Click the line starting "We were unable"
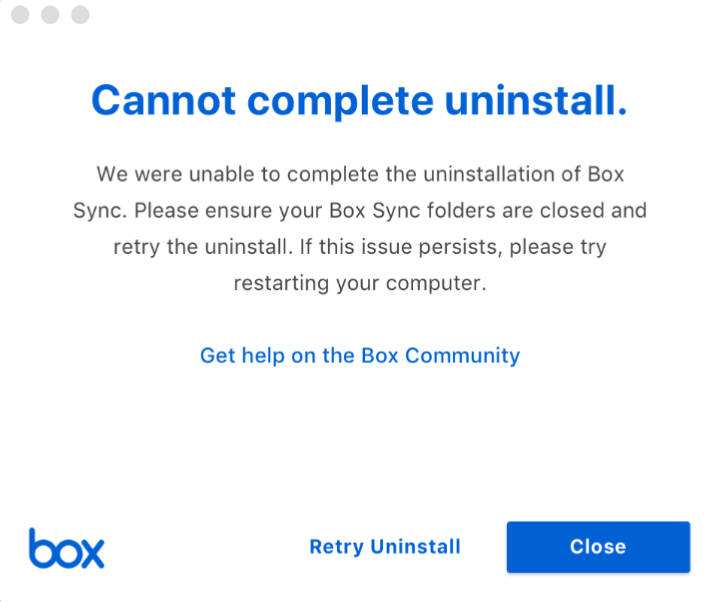The width and height of the screenshot is (717, 602). pyautogui.click(x=360, y=174)
